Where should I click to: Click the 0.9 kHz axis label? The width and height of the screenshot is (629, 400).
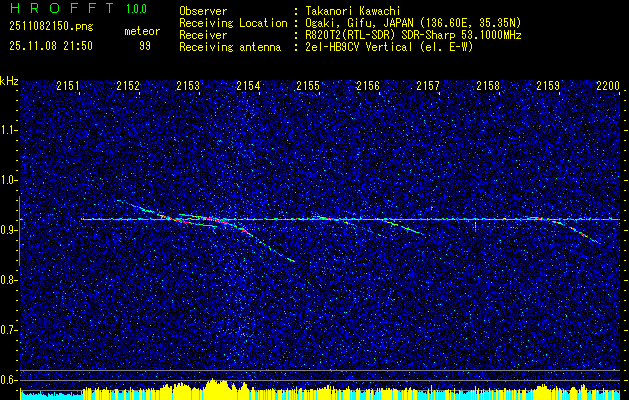(x=8, y=230)
